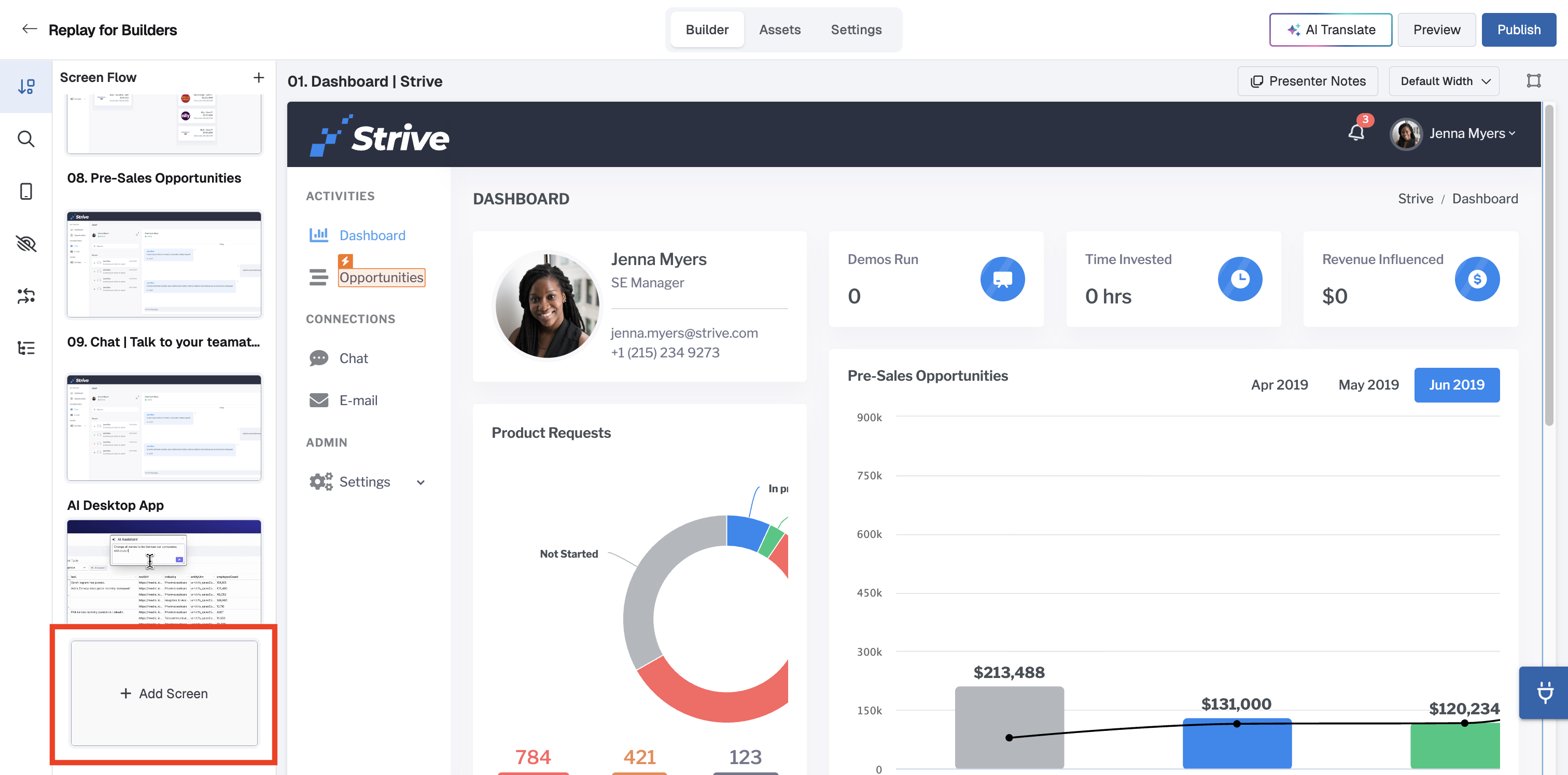Open the notification bell with 3 badge
1568x775 pixels.
(1357, 131)
